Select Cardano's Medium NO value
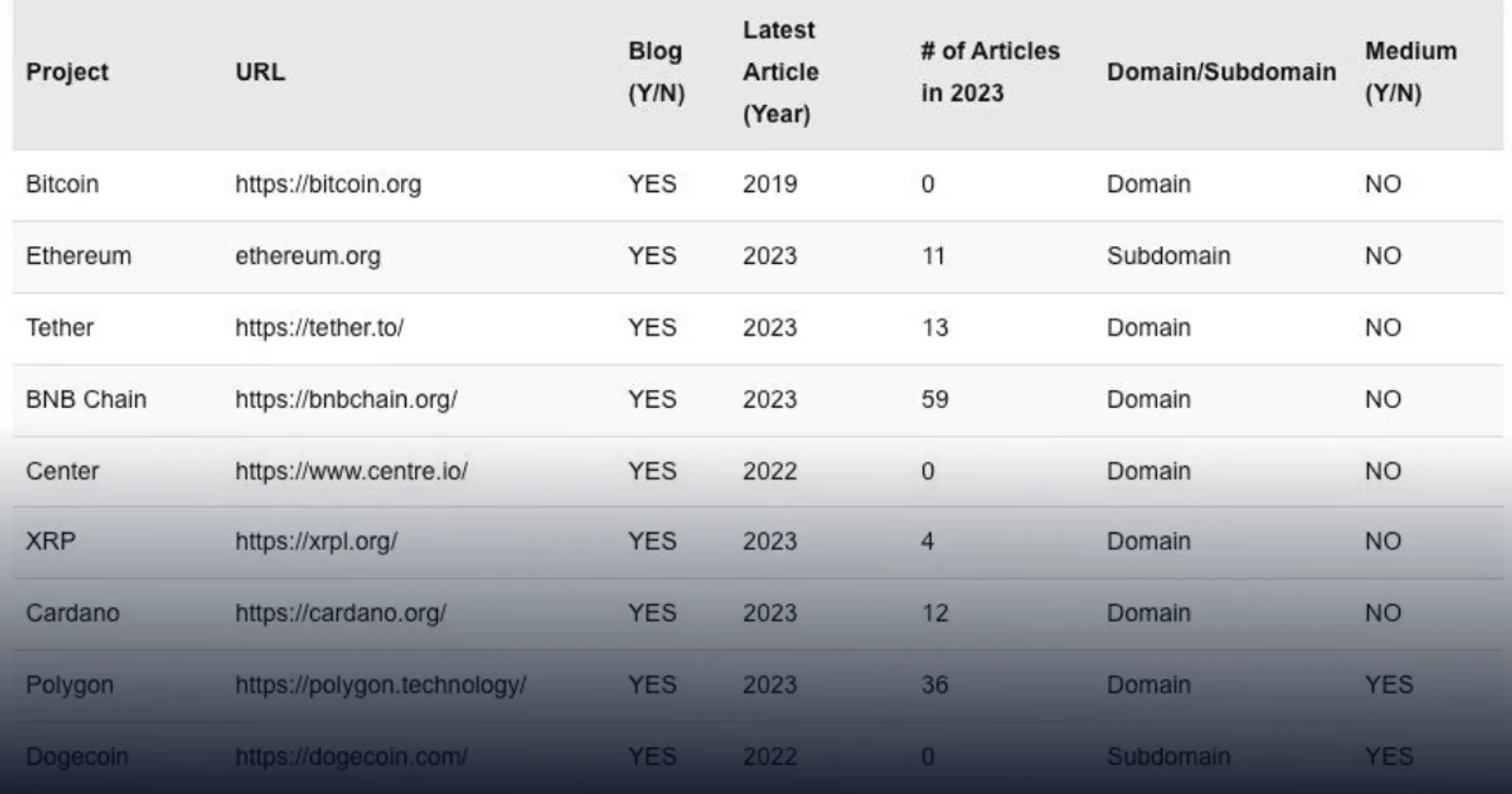This screenshot has width=1512, height=794. click(1382, 613)
